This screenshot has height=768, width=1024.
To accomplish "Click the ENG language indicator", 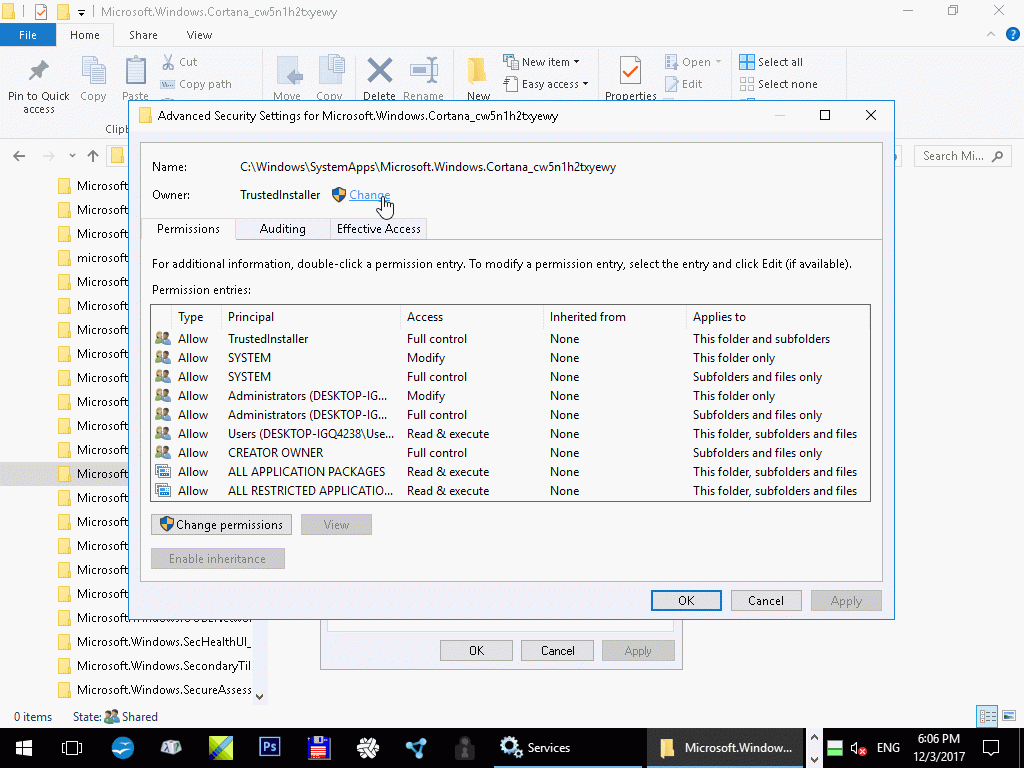I will pyautogui.click(x=888, y=748).
